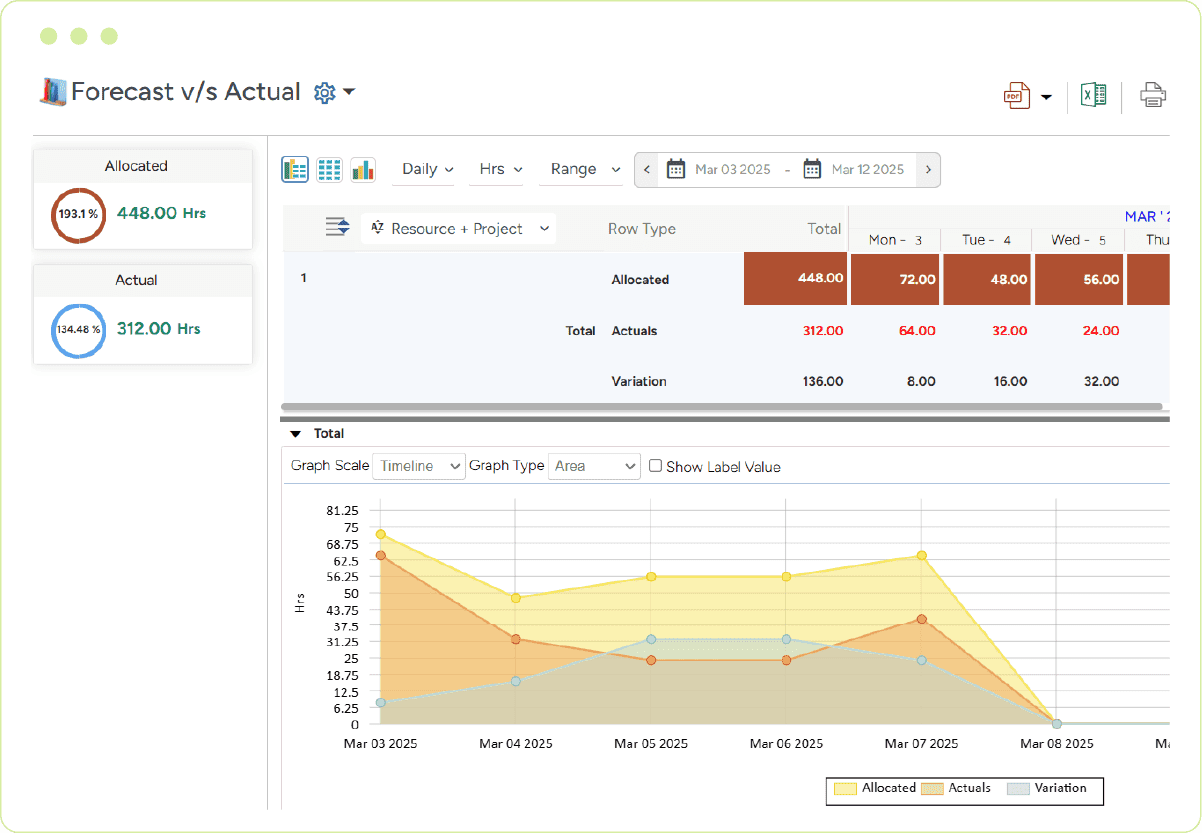Open the start date calendar picker
The image size is (1202, 833).
[680, 169]
